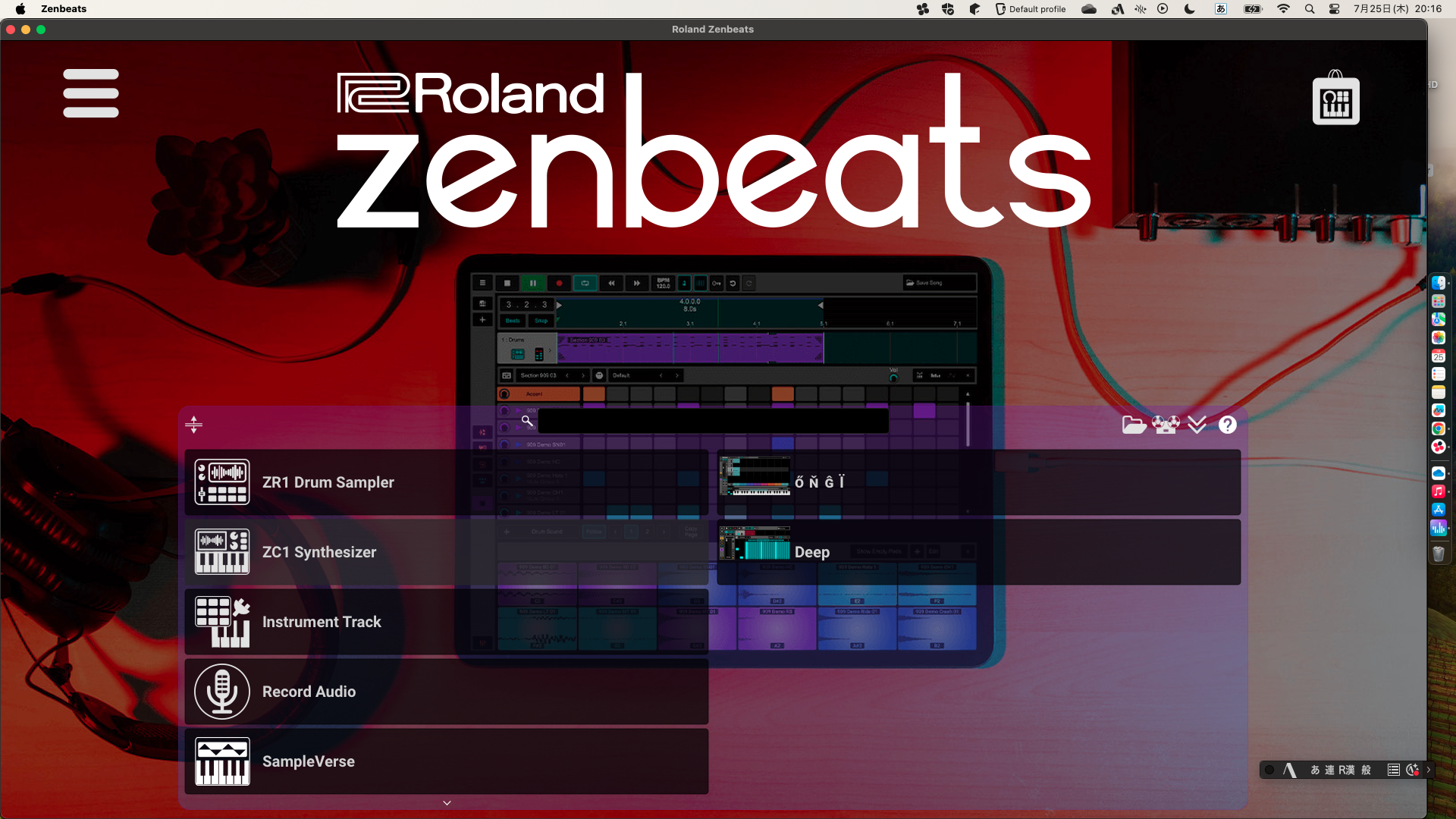This screenshot has height=819, width=1456.
Task: Click the play circle menu bar icon
Action: click(1163, 9)
